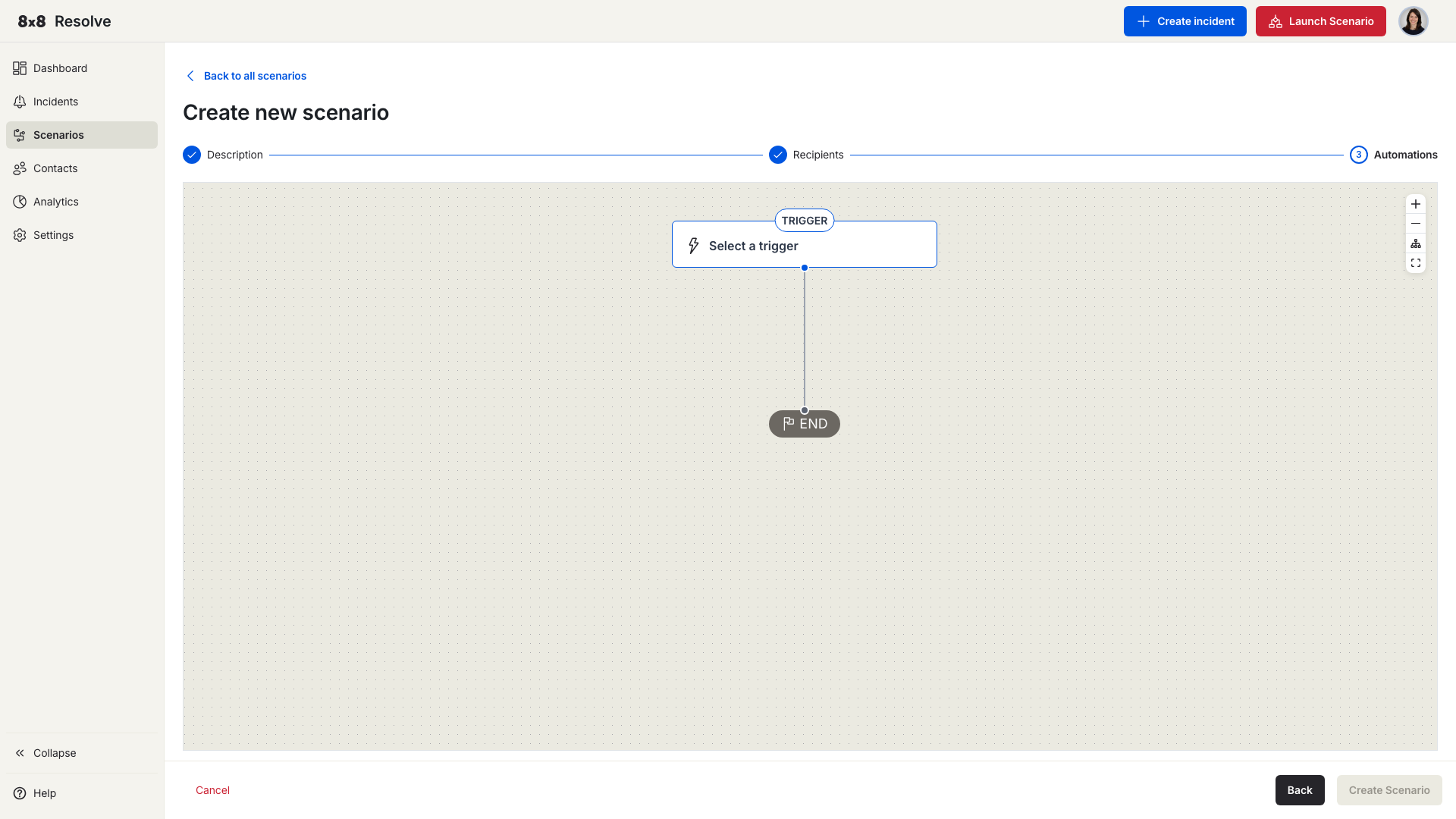Screen dimensions: 1456x819
Task: Click the flag icon on END node
Action: click(x=789, y=423)
